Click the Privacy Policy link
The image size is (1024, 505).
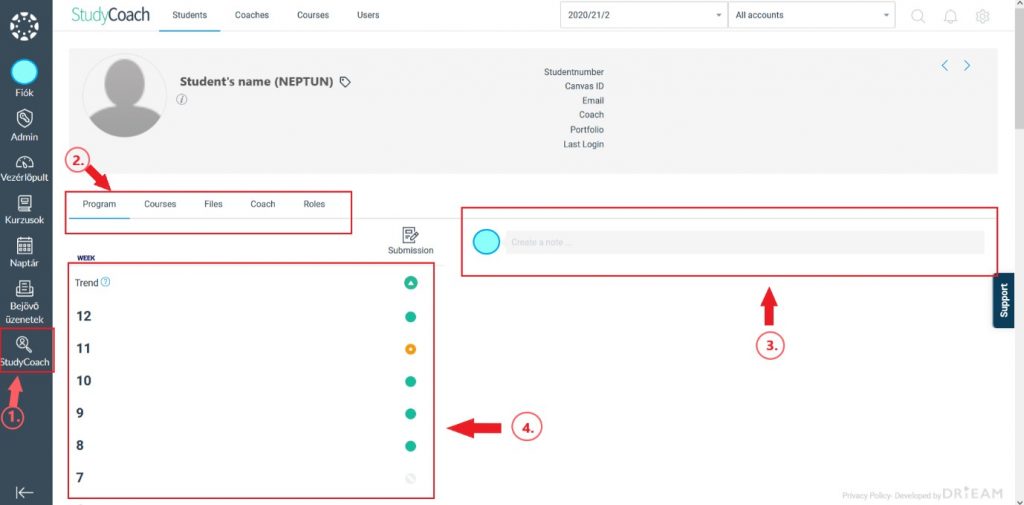(x=866, y=496)
